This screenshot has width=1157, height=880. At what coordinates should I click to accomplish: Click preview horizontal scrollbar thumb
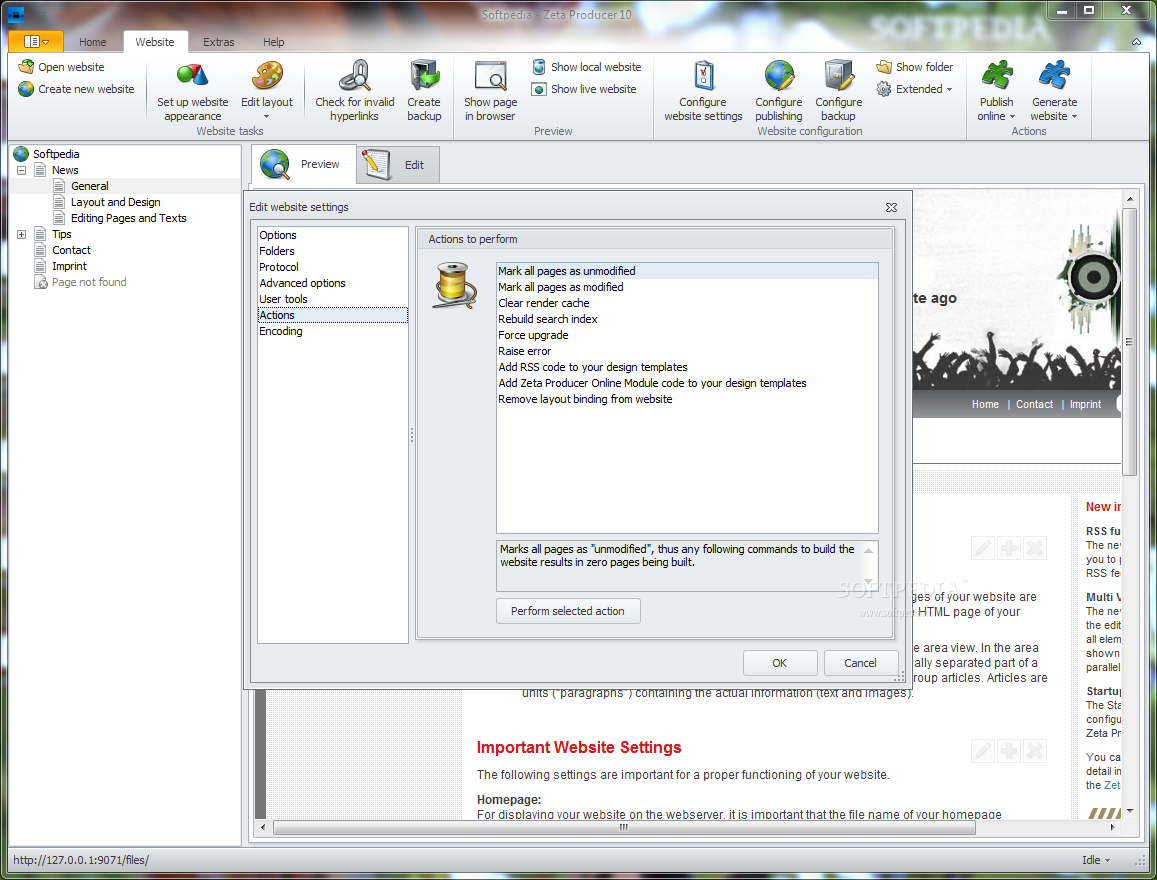coord(624,828)
